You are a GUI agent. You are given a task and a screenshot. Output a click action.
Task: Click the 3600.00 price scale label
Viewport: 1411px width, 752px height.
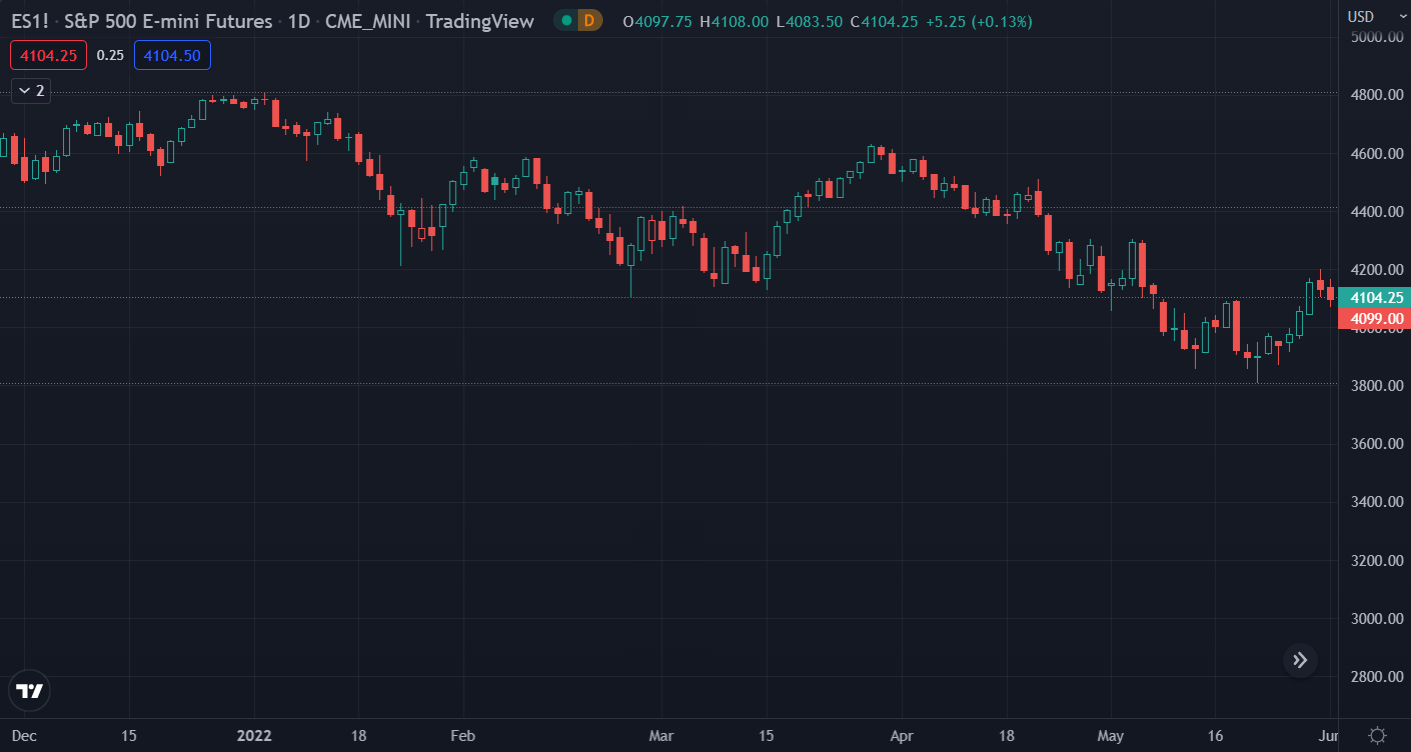(x=1376, y=444)
